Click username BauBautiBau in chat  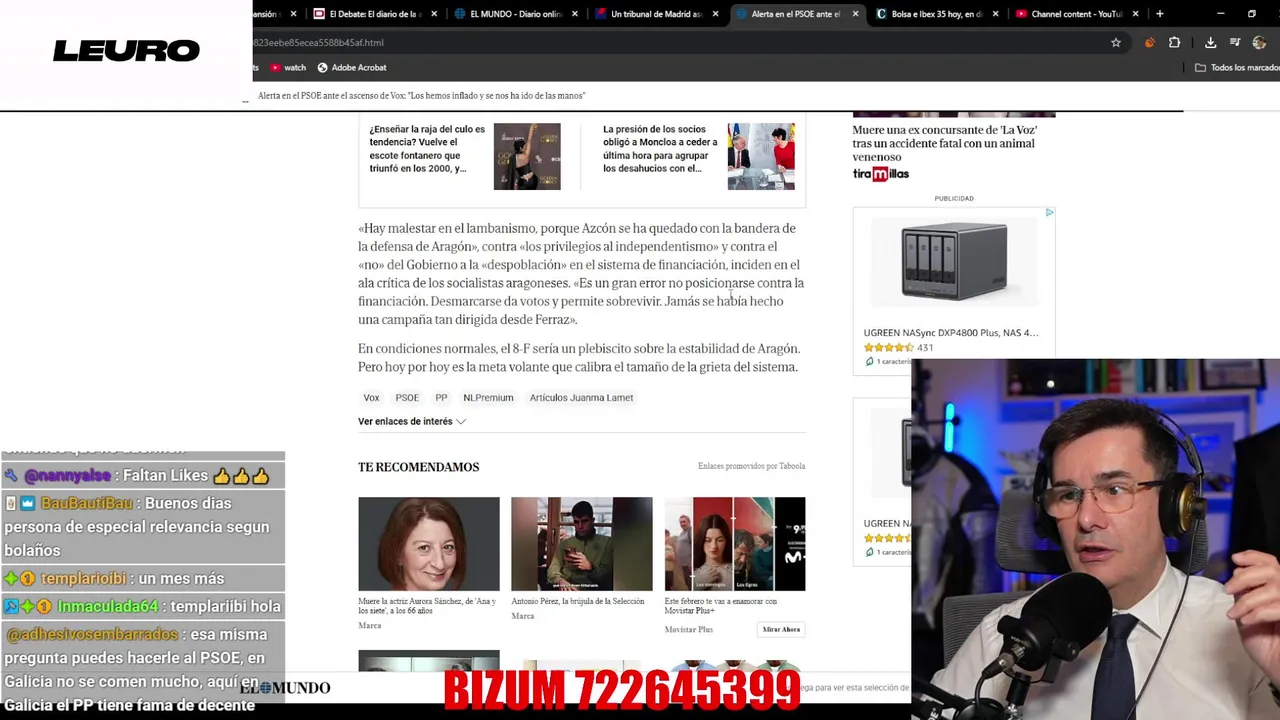pyautogui.click(x=86, y=504)
